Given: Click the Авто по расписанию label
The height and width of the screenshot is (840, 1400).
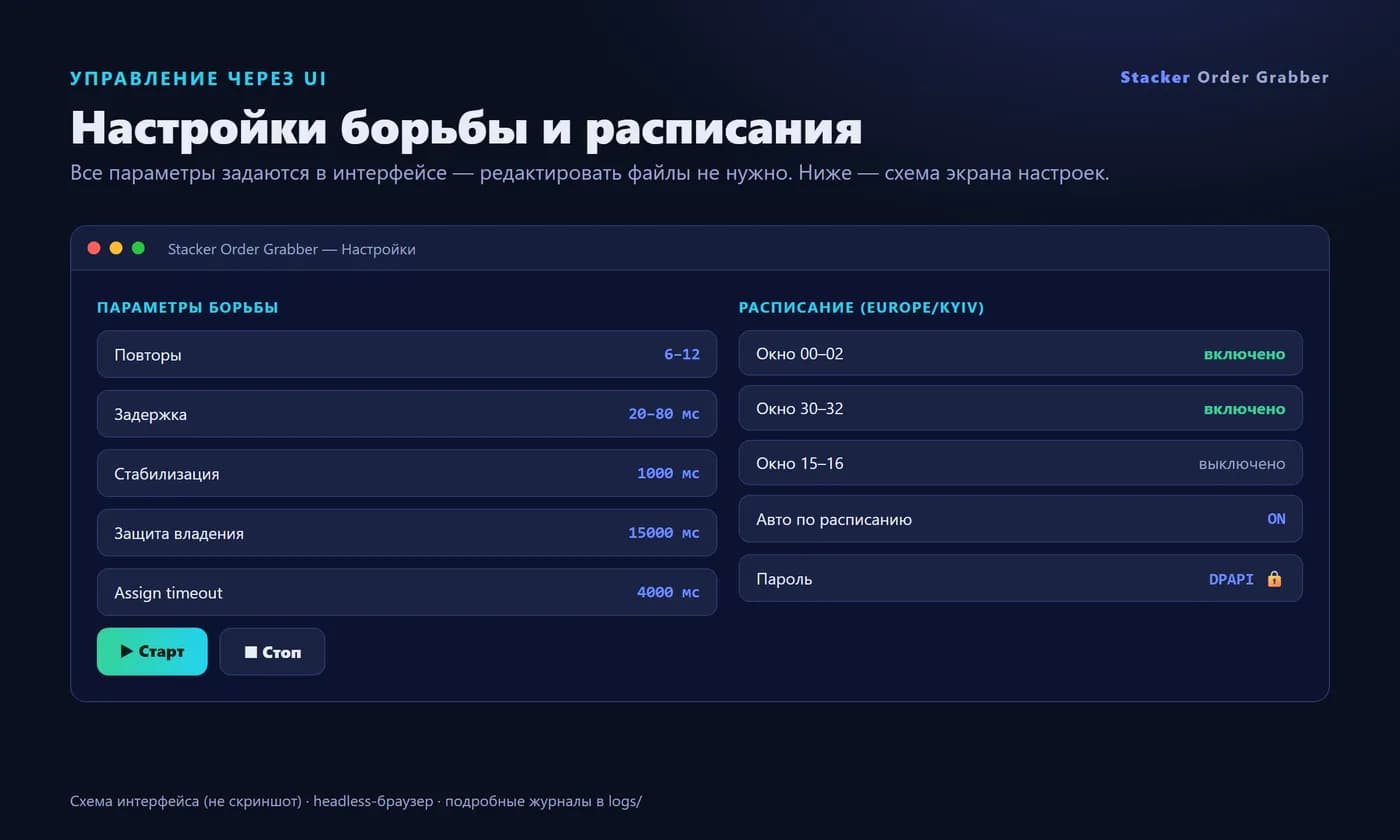Looking at the screenshot, I should tap(834, 519).
